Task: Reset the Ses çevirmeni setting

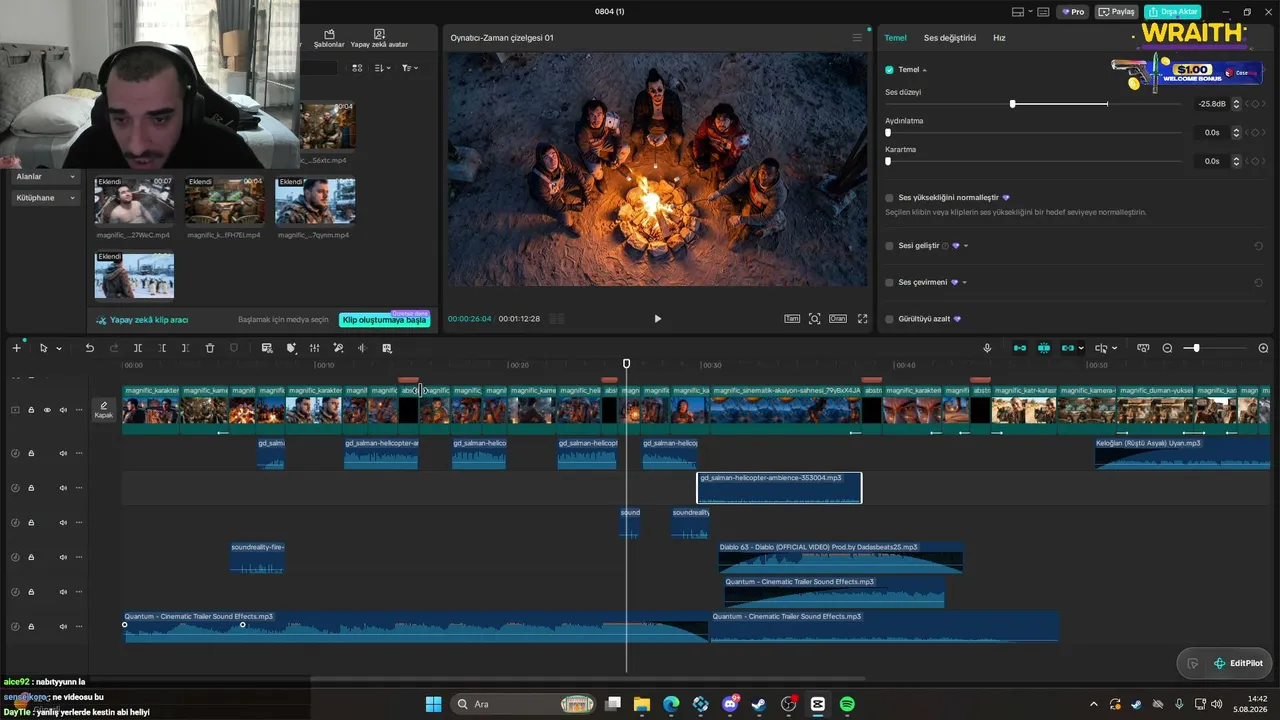Action: 1258,283
